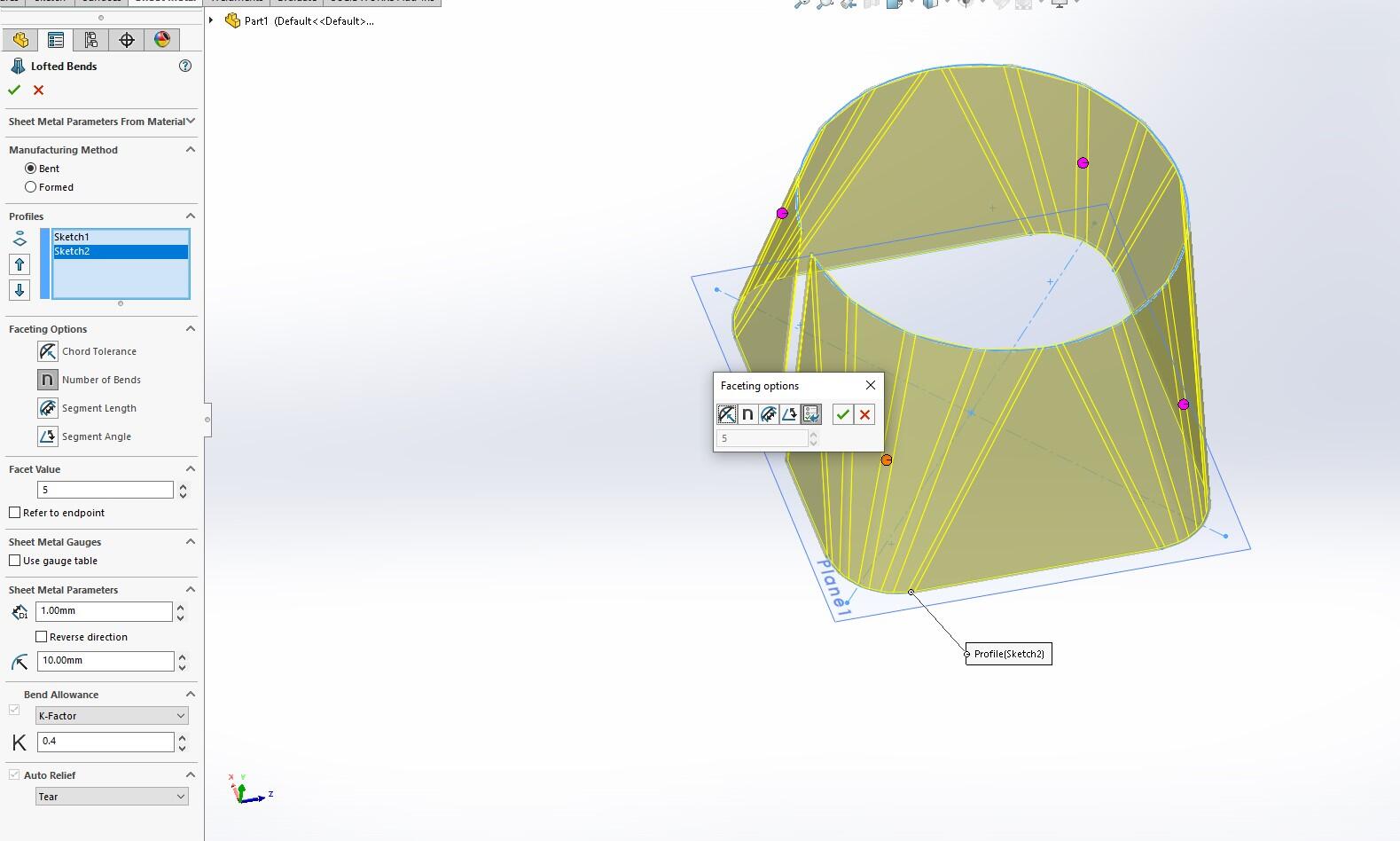
Task: Click Number of Bends icon in popup
Action: [x=747, y=414]
